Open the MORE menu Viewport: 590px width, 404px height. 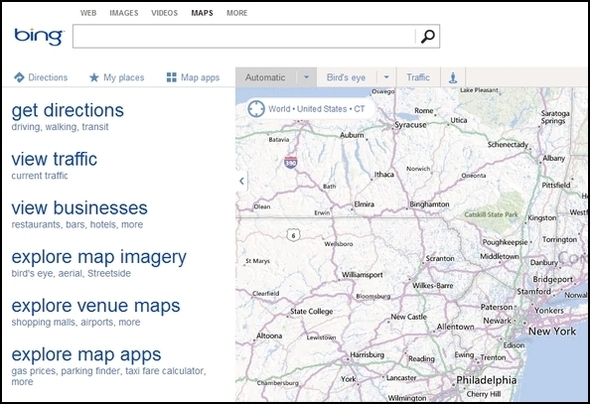(237, 13)
